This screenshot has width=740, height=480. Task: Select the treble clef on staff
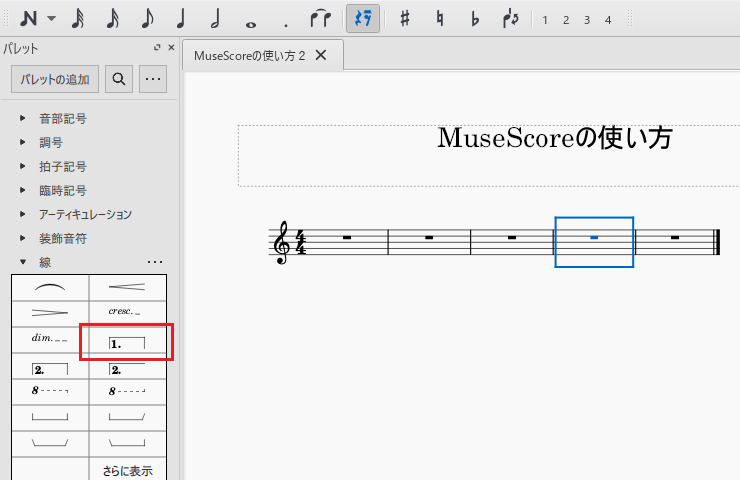(282, 242)
